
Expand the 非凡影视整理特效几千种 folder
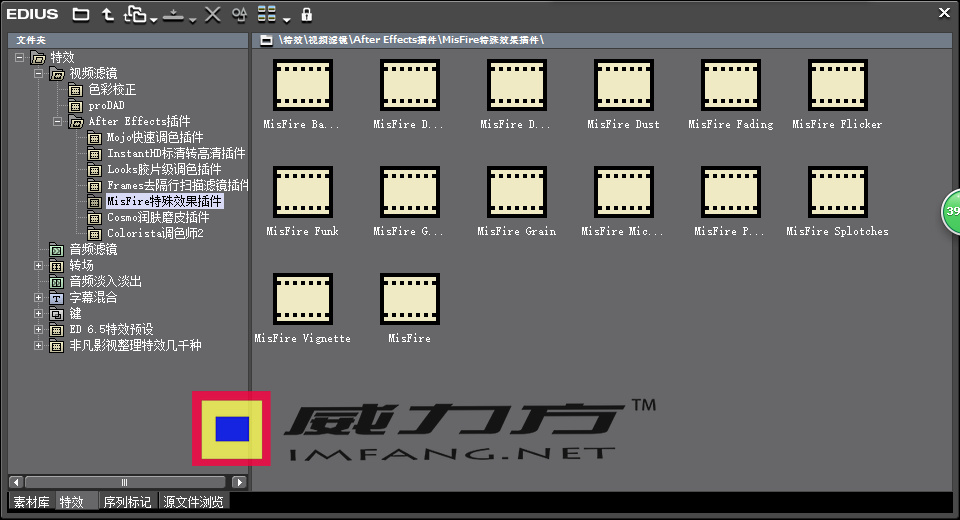point(39,345)
